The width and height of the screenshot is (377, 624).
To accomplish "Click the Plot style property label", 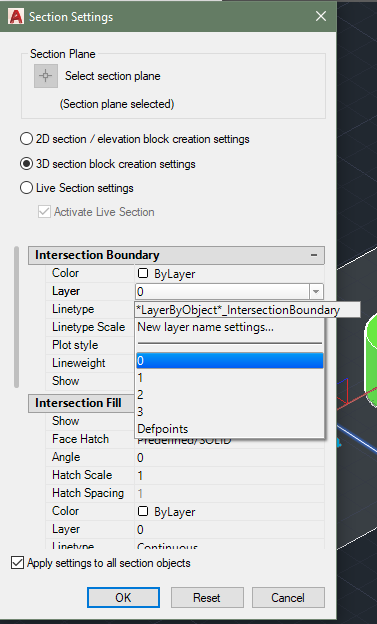I will [x=75, y=345].
